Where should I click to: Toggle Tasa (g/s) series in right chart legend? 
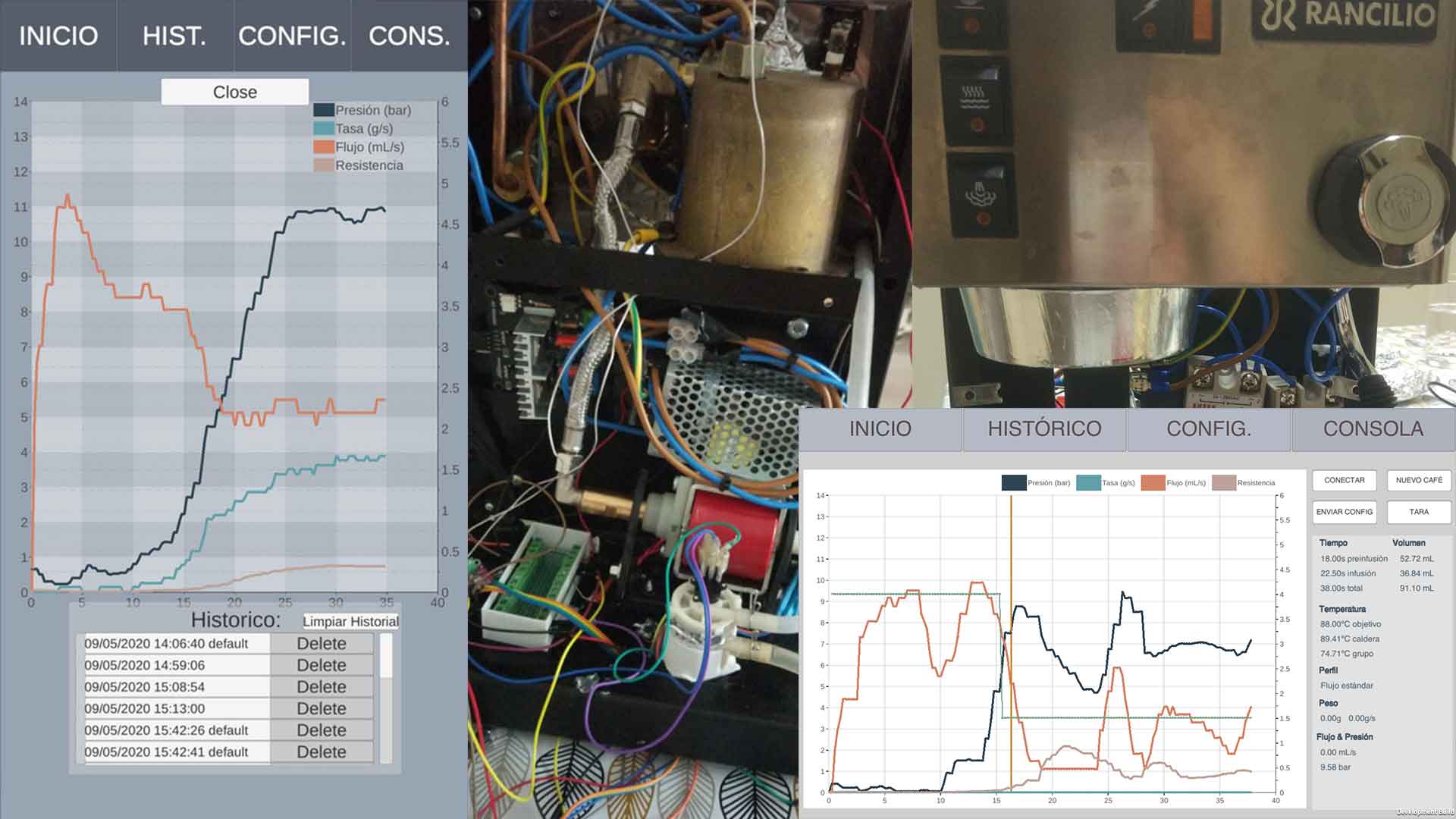pos(1088,483)
